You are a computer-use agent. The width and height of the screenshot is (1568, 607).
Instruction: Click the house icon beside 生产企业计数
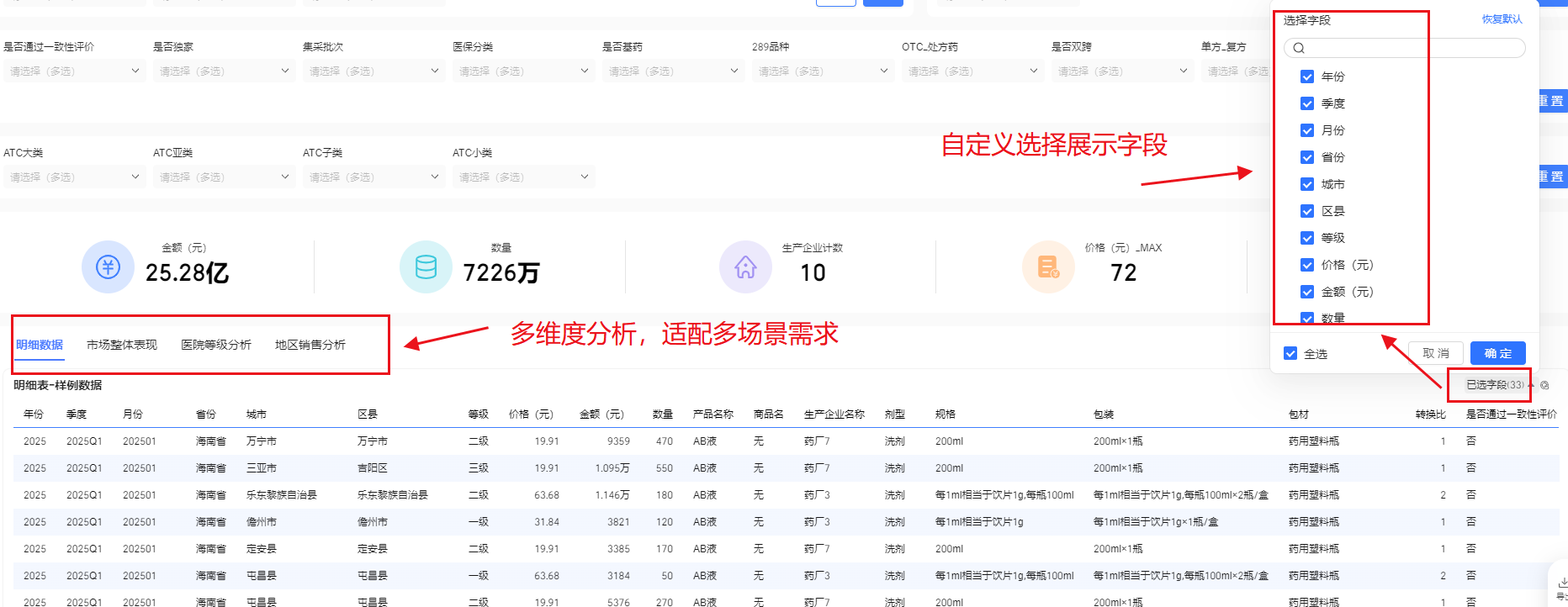pyautogui.click(x=745, y=267)
